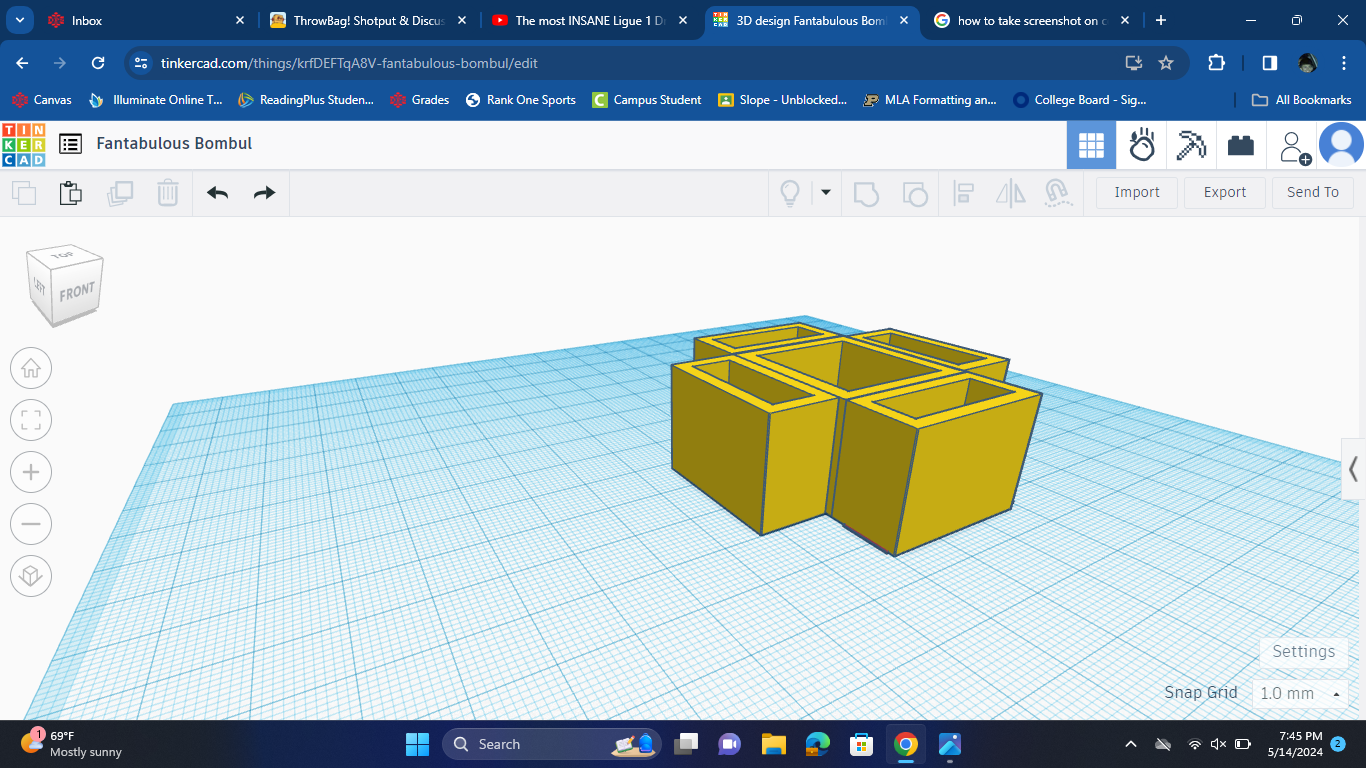Zoom out with the minus button
1366x768 pixels.
click(31, 524)
